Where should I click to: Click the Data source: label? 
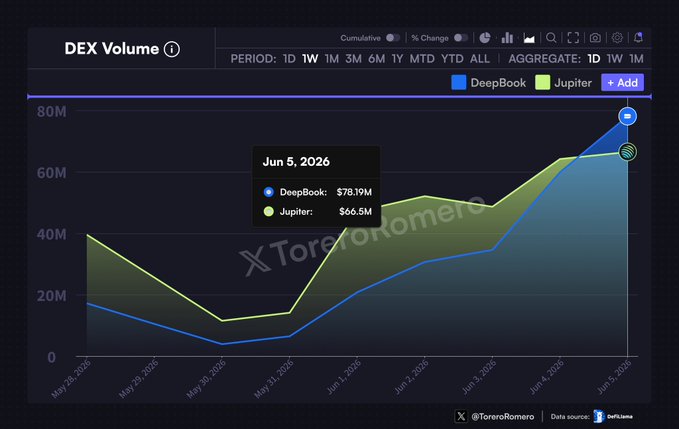click(x=570, y=416)
